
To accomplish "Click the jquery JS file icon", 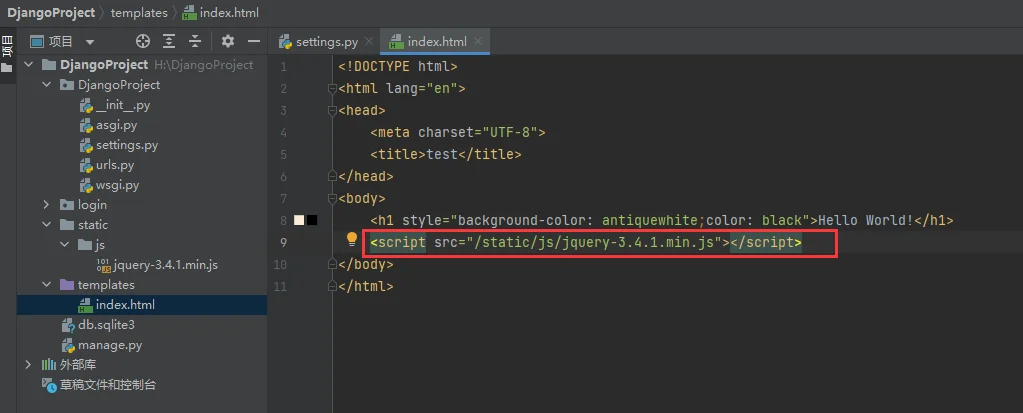I will pyautogui.click(x=104, y=265).
